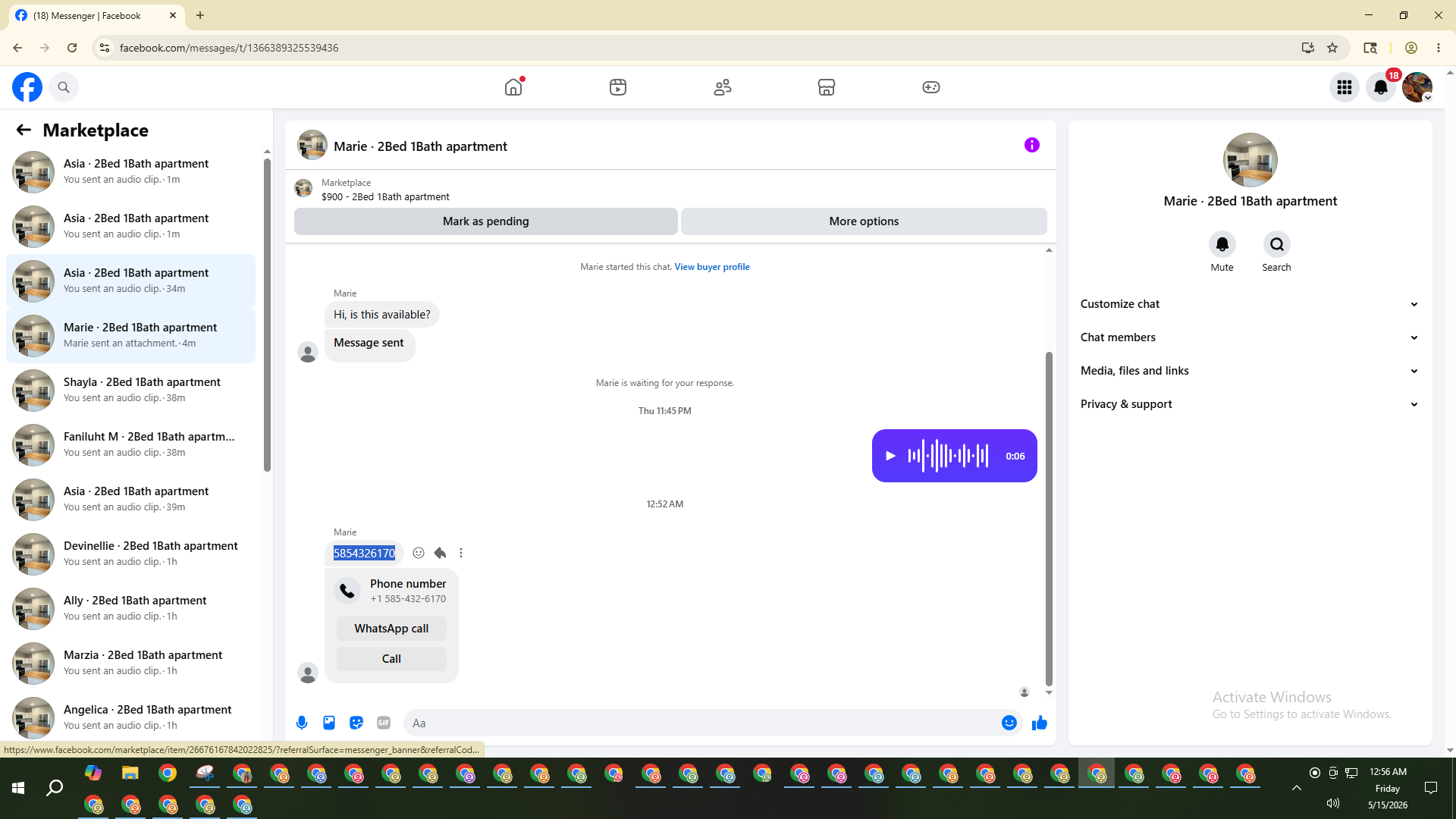Go to the Home feed icon
The height and width of the screenshot is (819, 1456).
[x=513, y=87]
